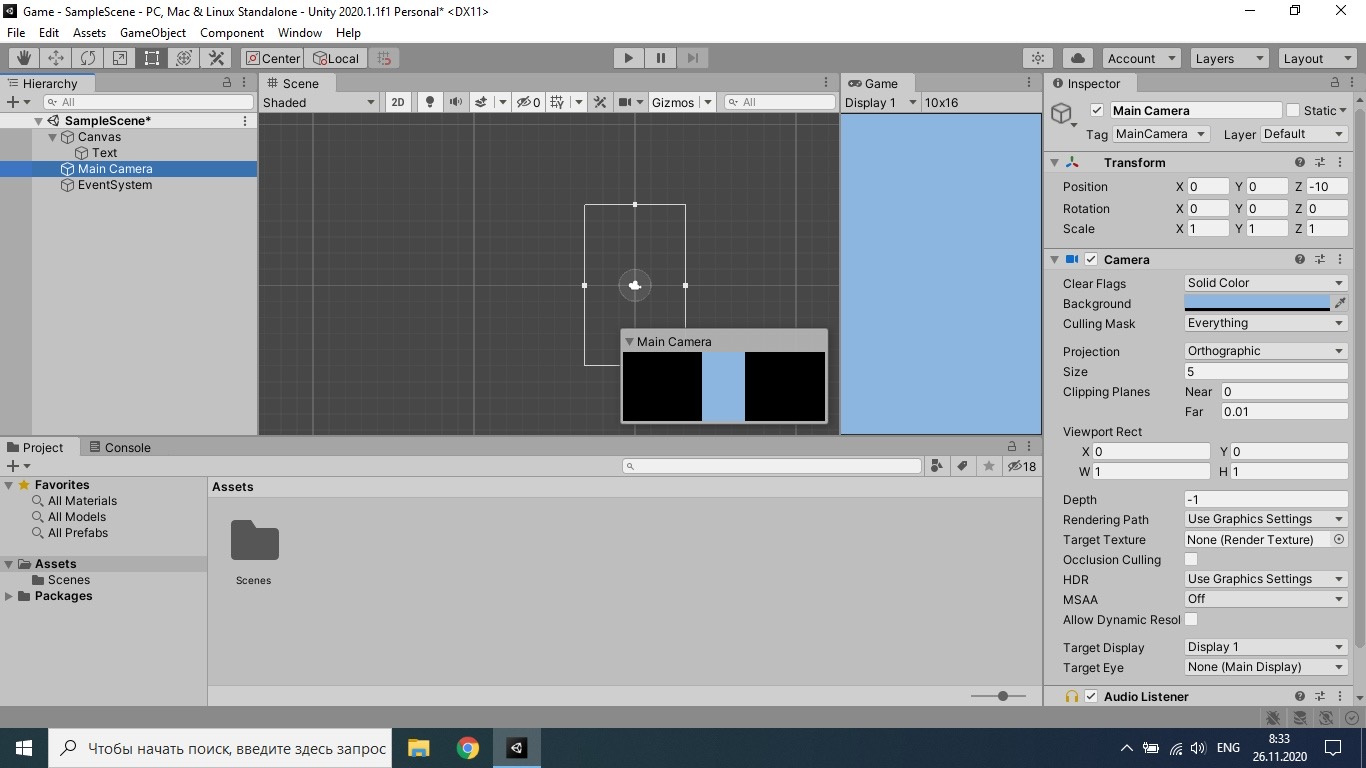Lock the Hierarchy panel
Viewport: 1366px width, 768px height.
[227, 83]
